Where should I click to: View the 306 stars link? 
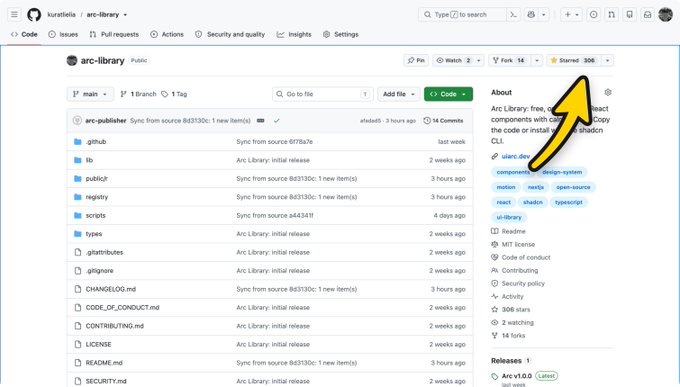click(x=511, y=309)
